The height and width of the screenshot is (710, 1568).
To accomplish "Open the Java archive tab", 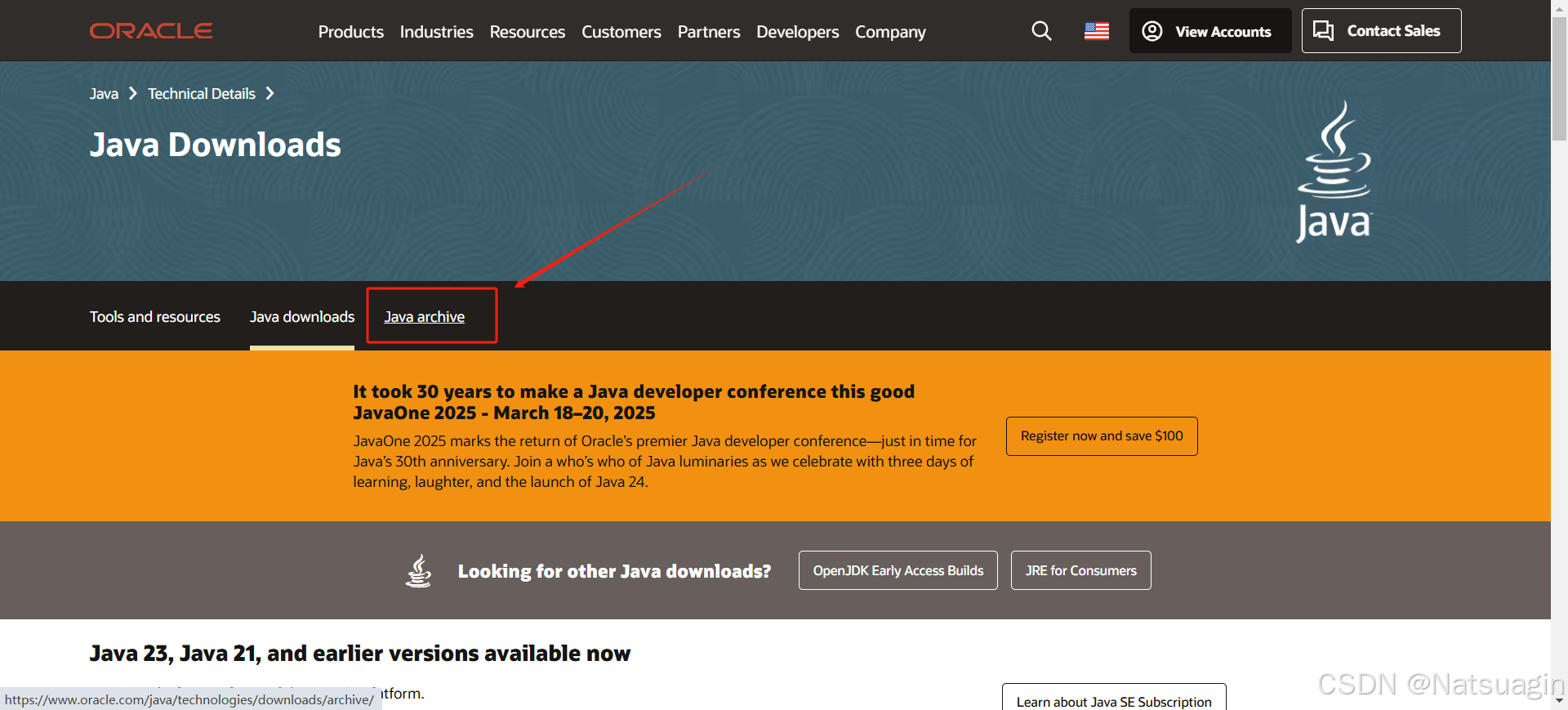I will (425, 317).
